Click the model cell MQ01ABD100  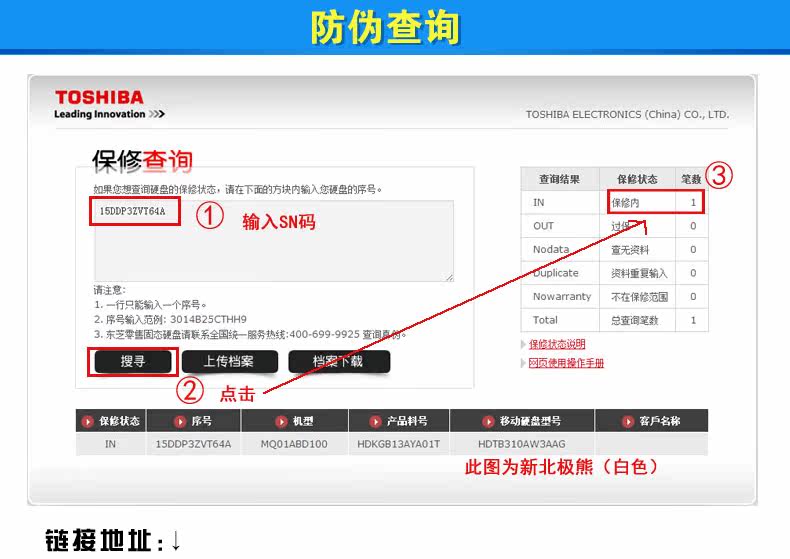[294, 444]
